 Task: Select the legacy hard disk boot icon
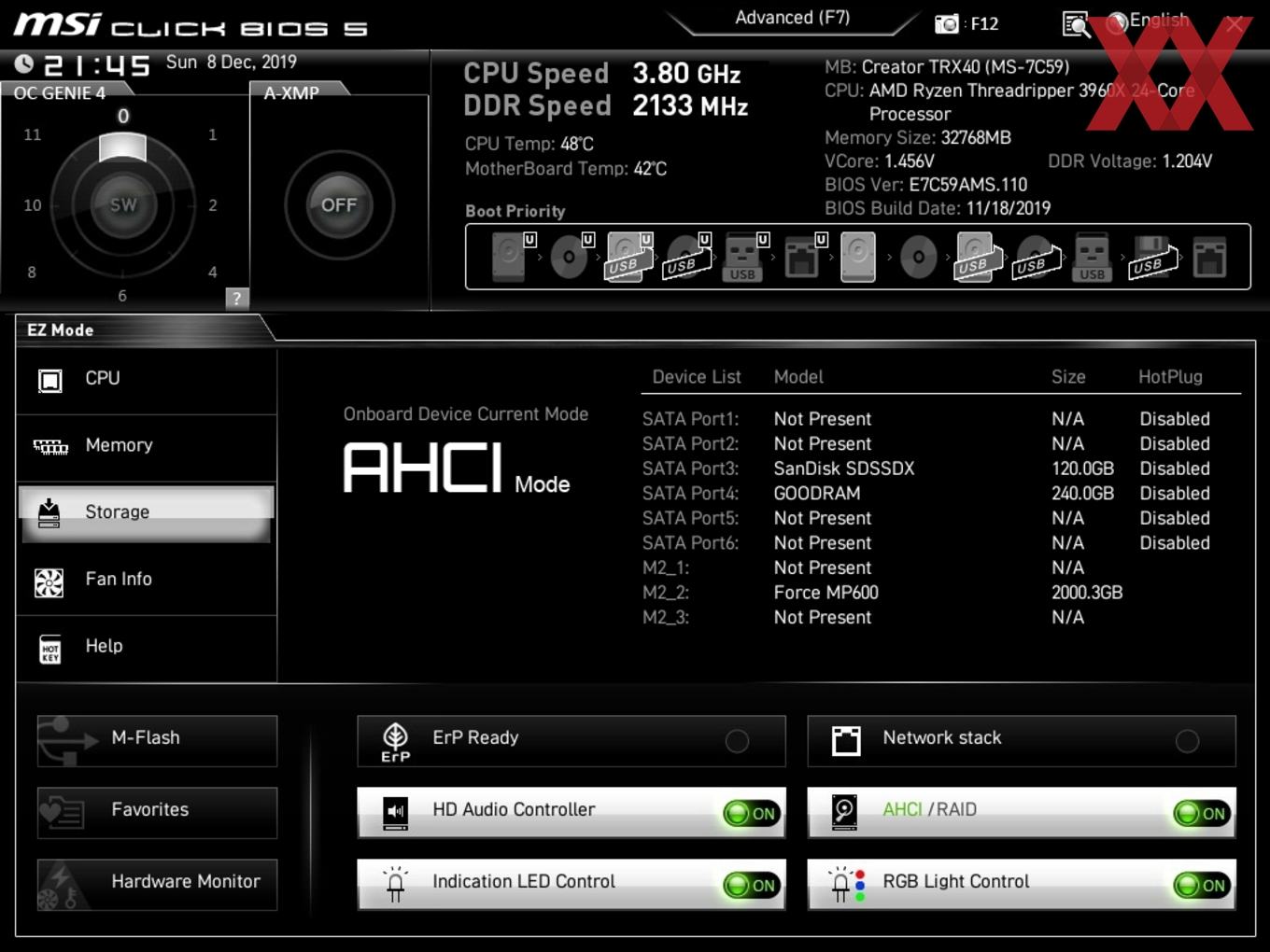858,257
